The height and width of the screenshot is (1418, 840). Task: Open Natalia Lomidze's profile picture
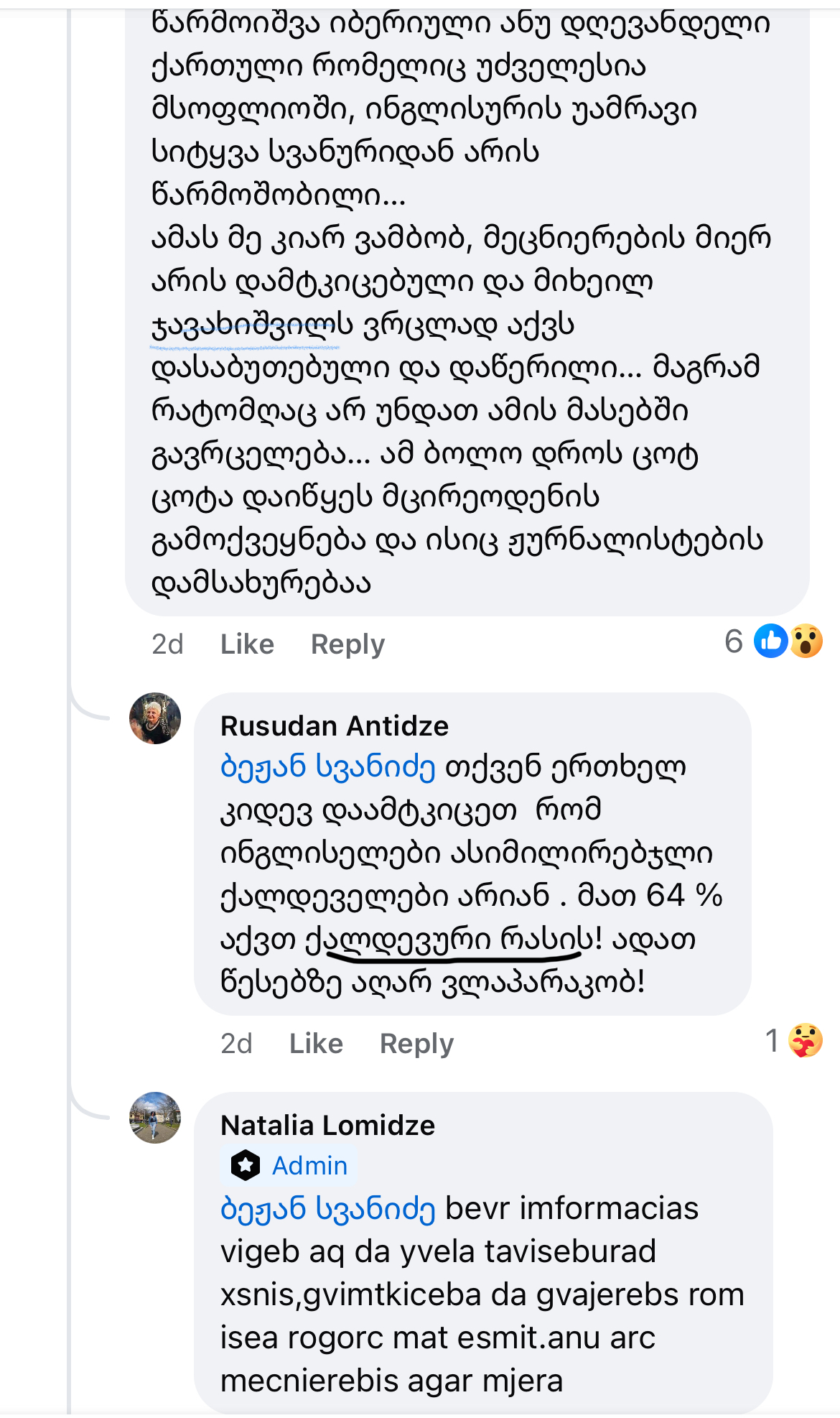pyautogui.click(x=155, y=1118)
